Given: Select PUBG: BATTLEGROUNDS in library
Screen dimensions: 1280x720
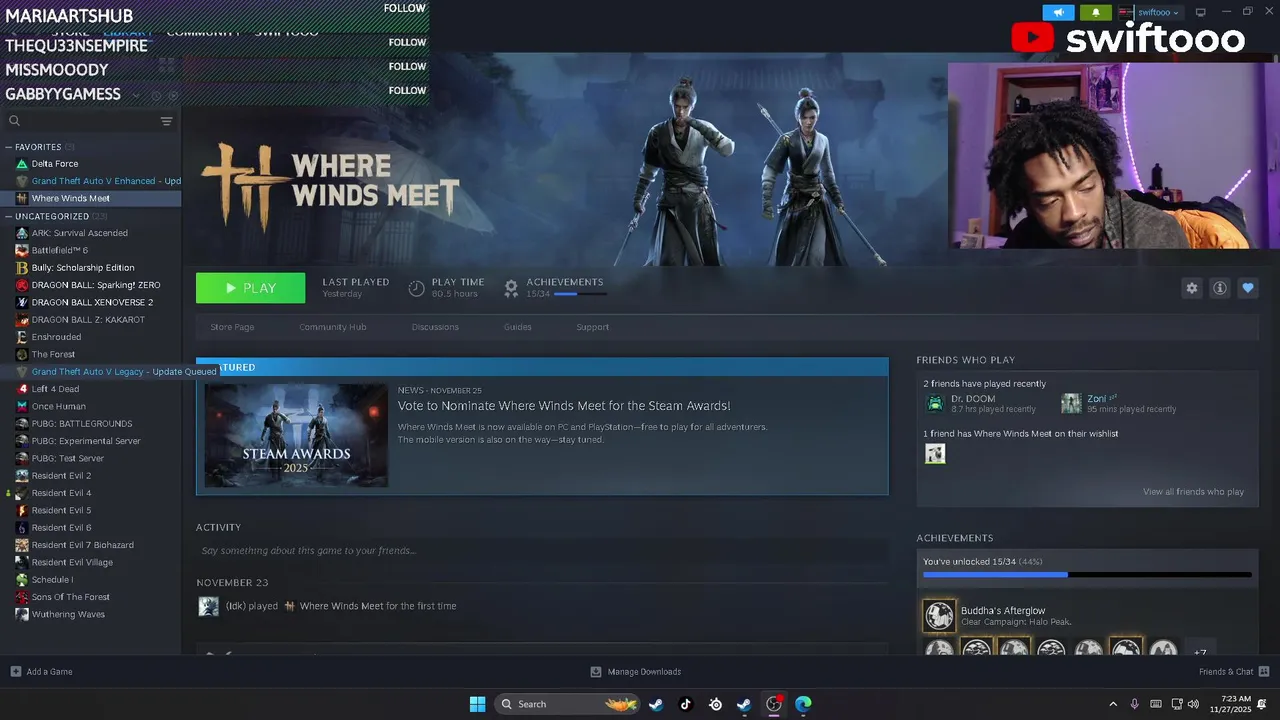Looking at the screenshot, I should (82, 424).
